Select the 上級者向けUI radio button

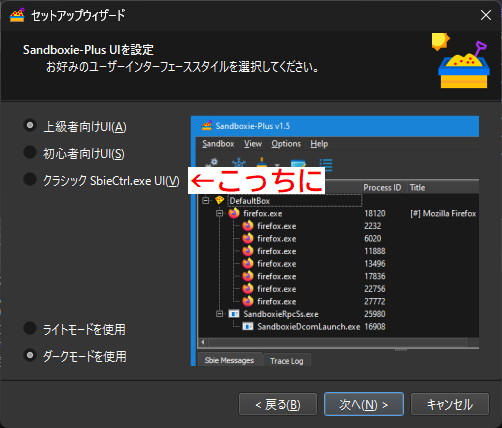tap(30, 125)
